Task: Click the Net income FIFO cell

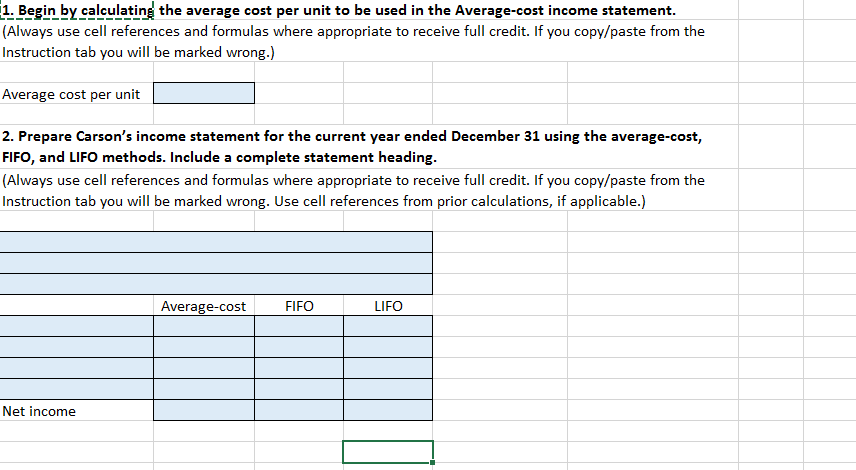Action: click(299, 410)
